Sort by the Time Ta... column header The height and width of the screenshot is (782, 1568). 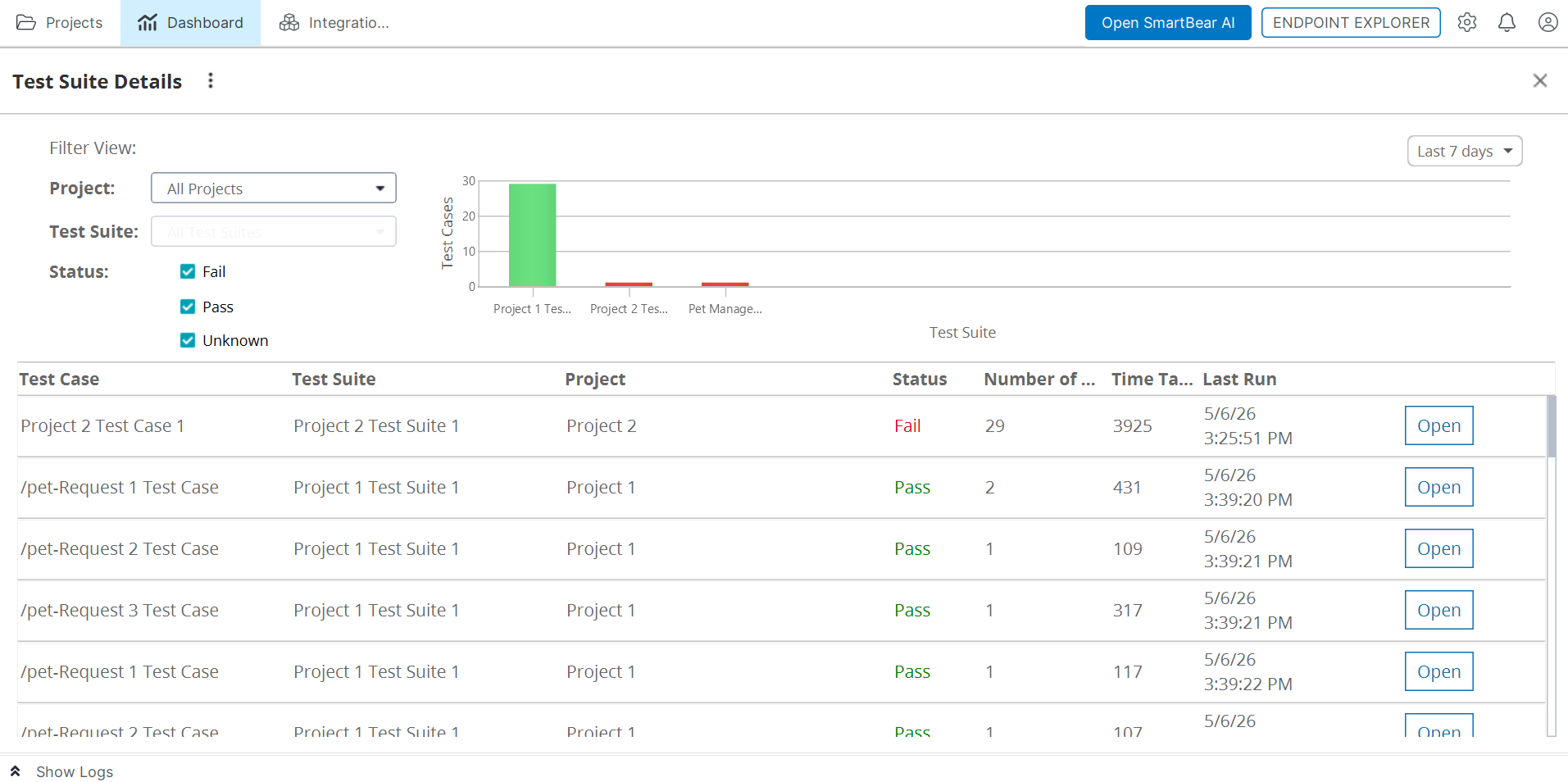click(x=1152, y=379)
